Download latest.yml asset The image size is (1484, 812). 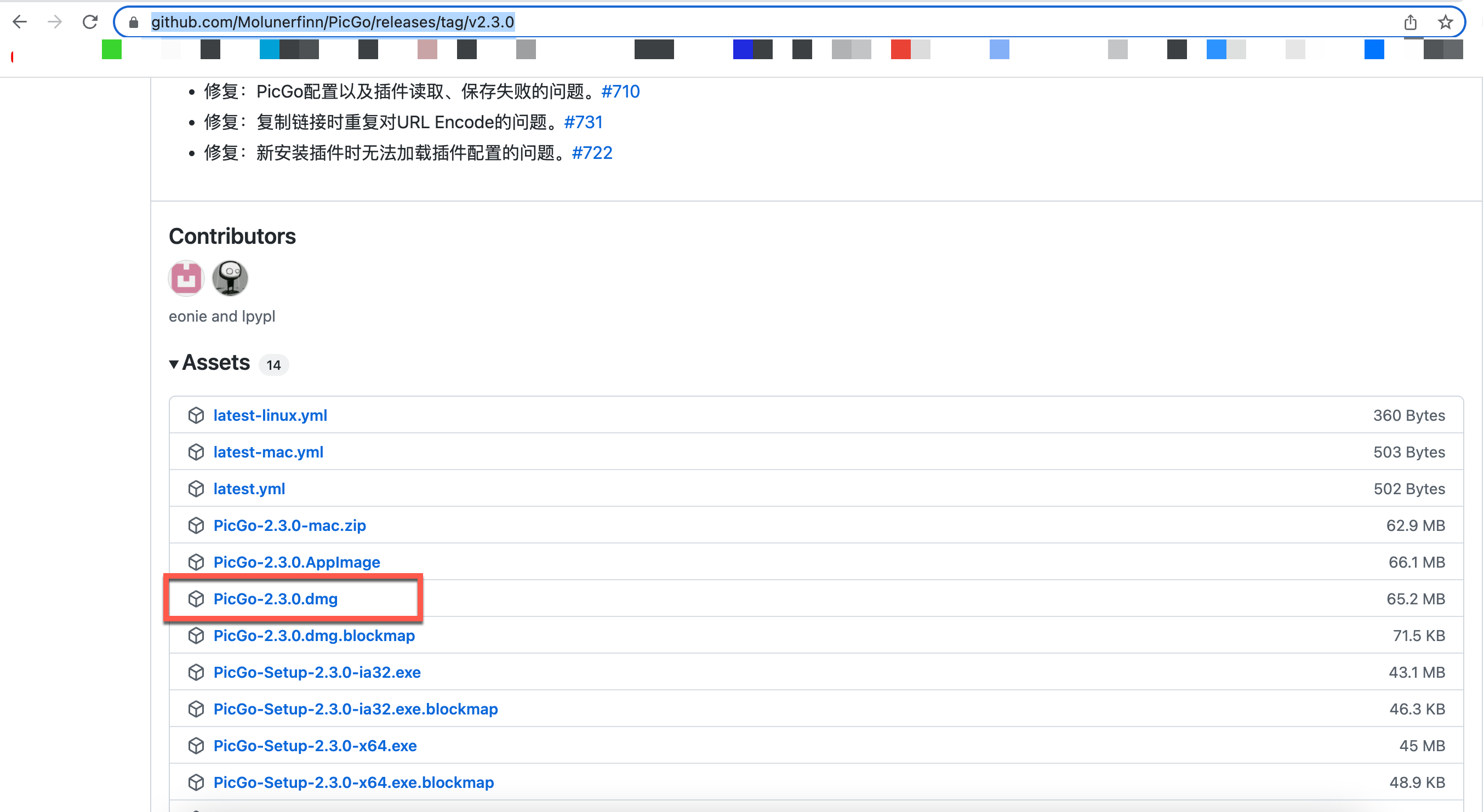pos(249,489)
